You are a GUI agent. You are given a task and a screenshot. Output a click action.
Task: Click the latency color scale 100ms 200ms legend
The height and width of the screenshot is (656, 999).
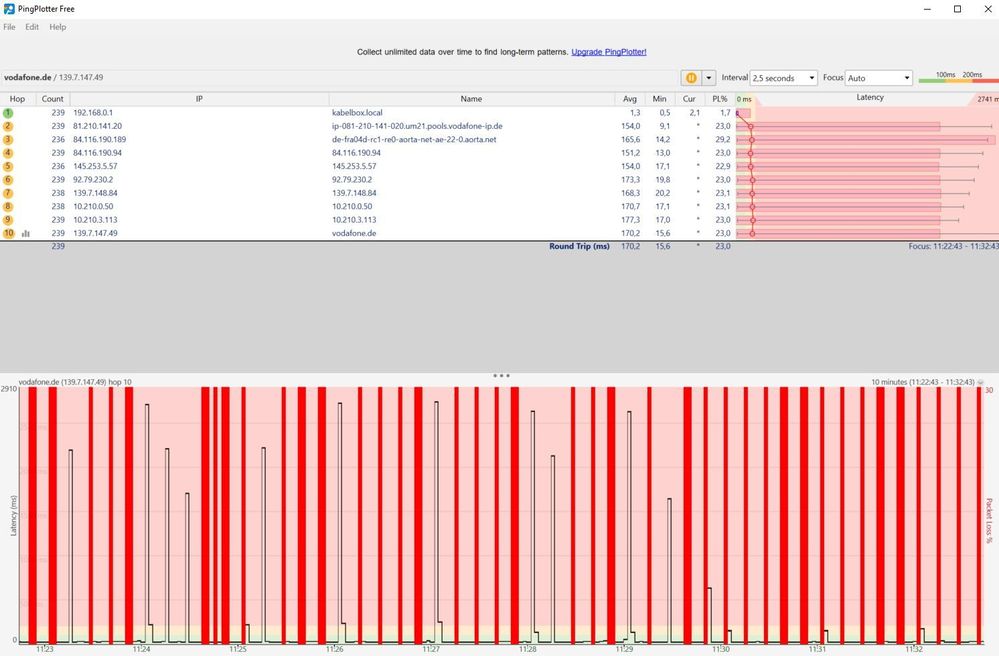(958, 78)
